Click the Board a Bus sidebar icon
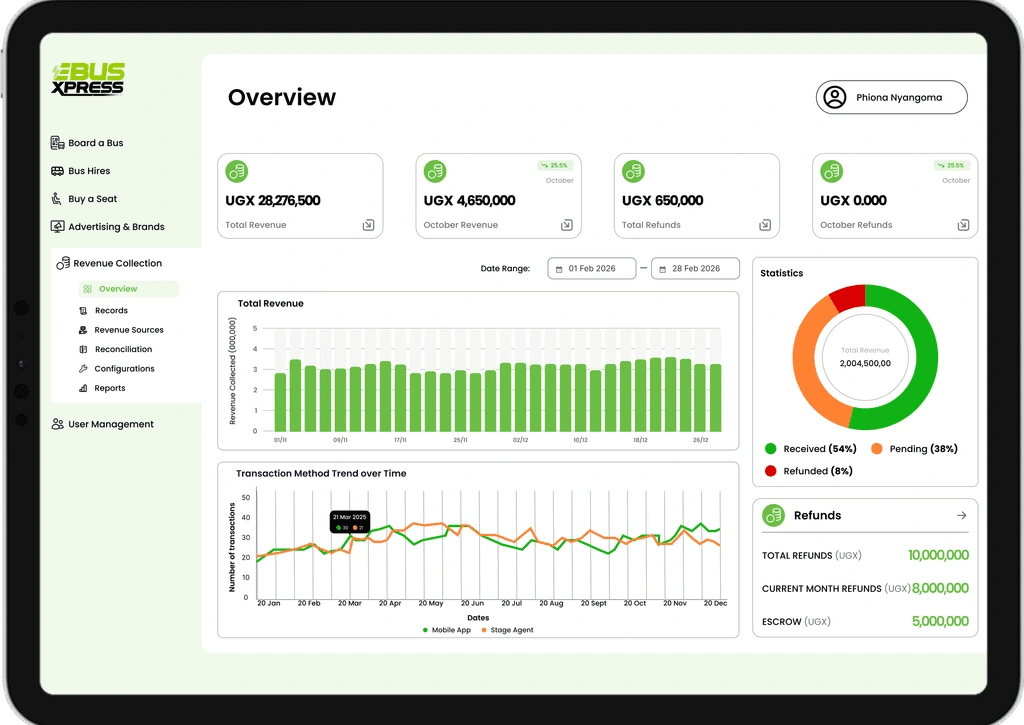 pyautogui.click(x=57, y=142)
